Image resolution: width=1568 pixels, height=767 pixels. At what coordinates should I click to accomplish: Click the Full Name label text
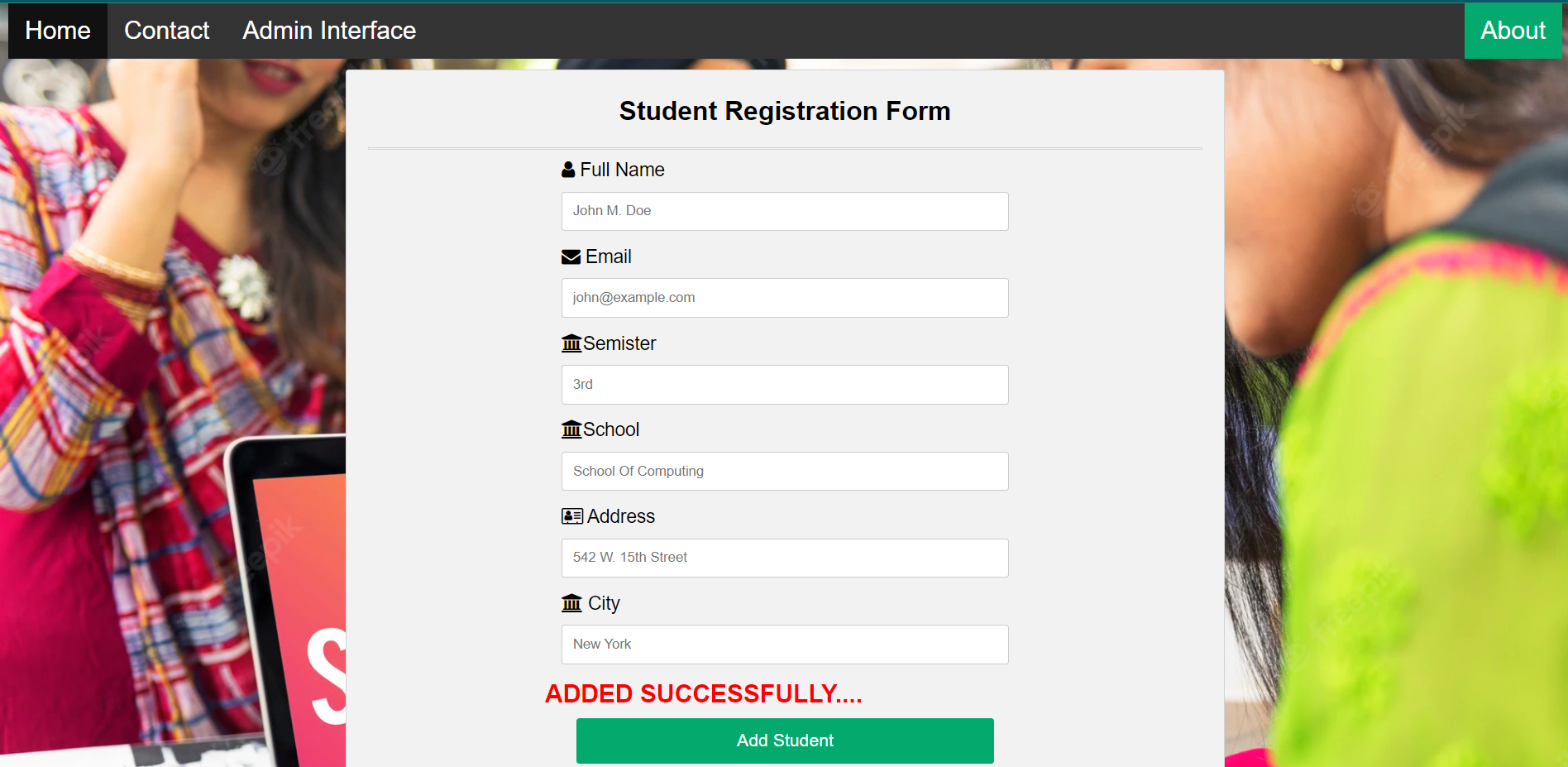[x=622, y=170]
